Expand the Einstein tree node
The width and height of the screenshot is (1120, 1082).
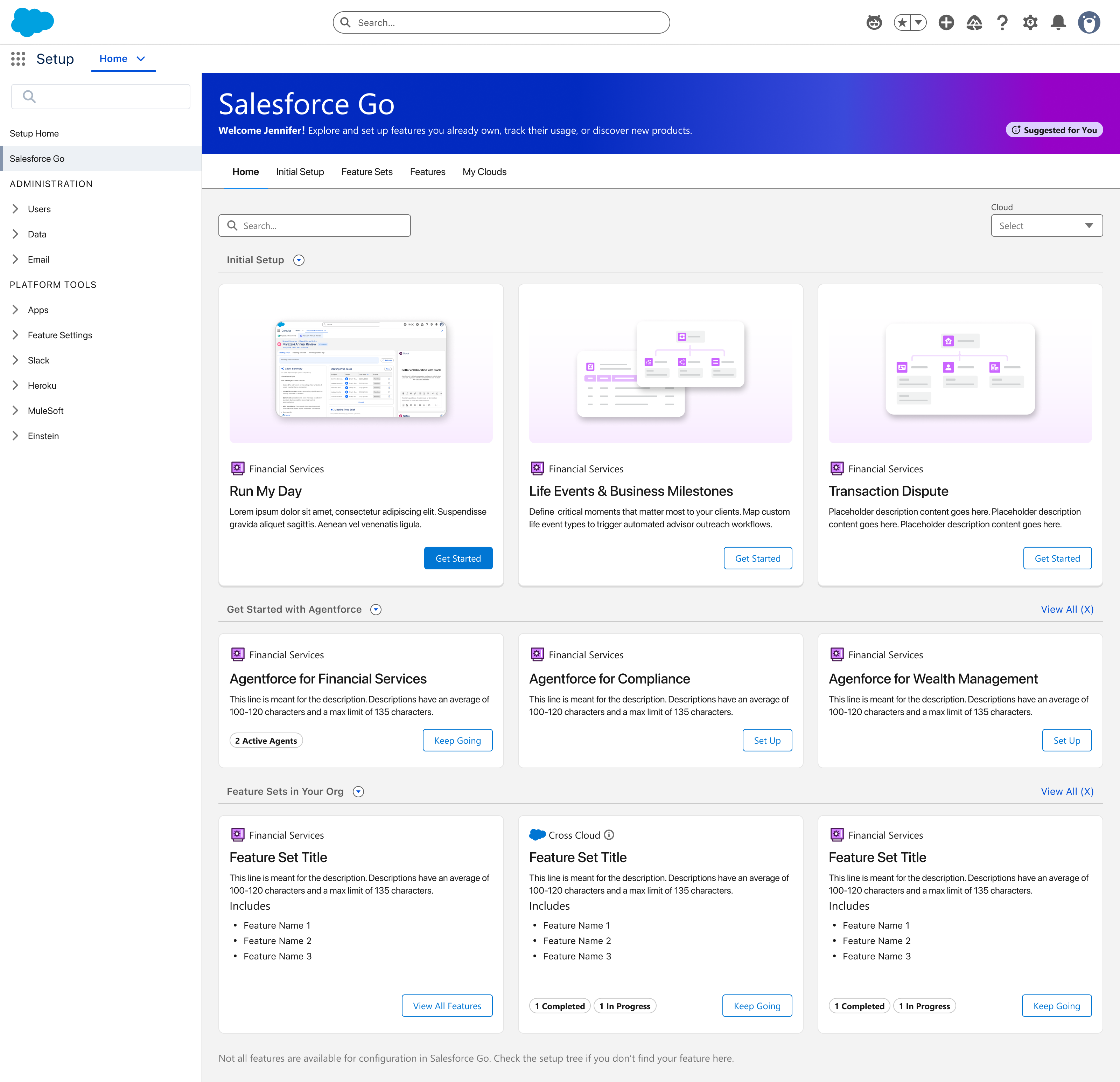point(15,436)
